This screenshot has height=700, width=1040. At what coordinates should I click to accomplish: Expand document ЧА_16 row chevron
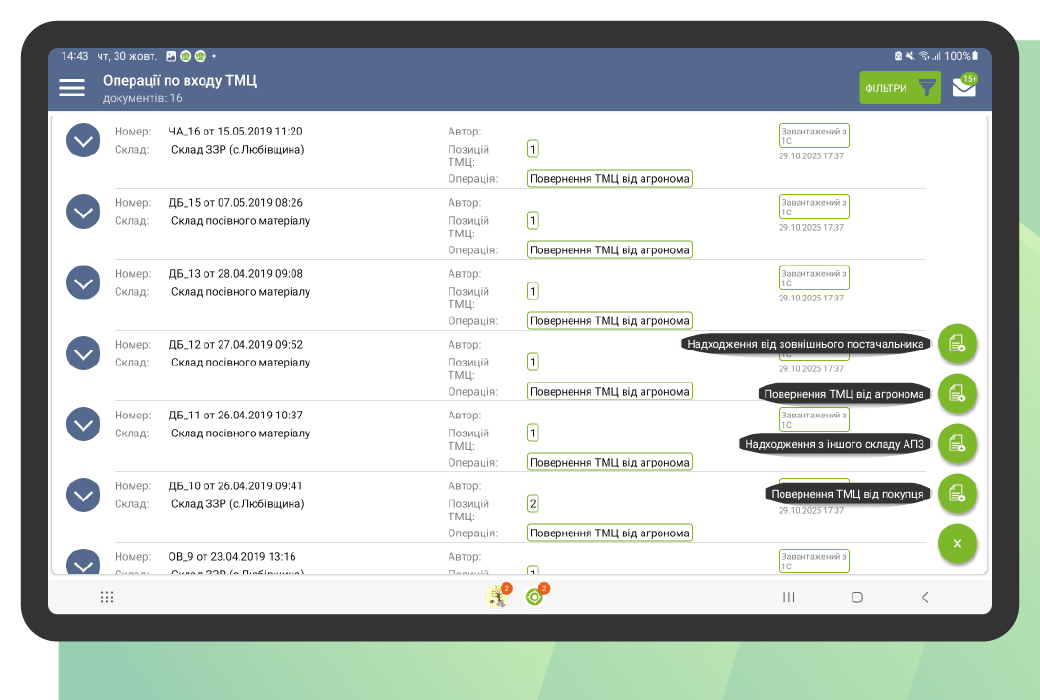pos(83,140)
